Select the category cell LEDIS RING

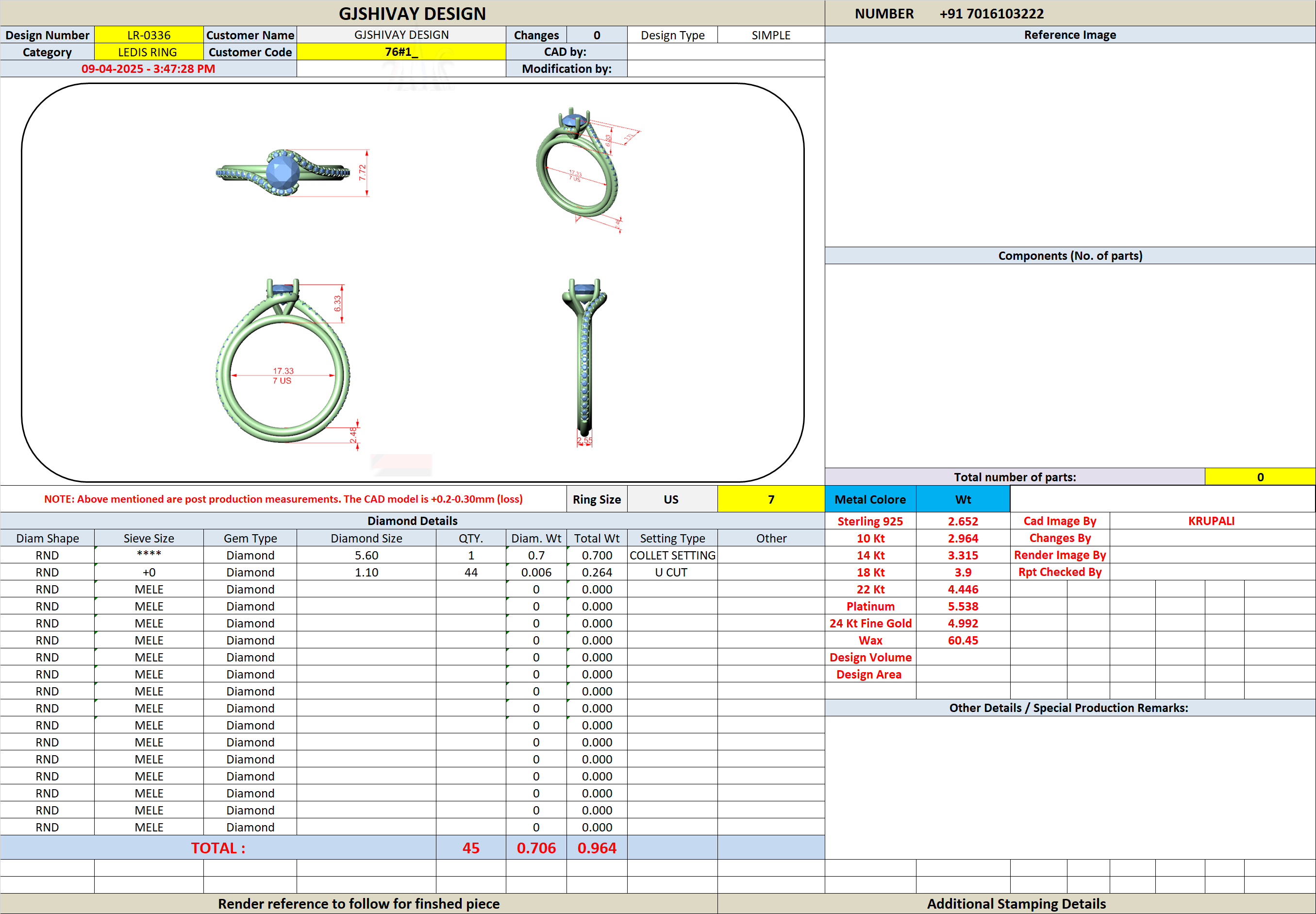[149, 52]
